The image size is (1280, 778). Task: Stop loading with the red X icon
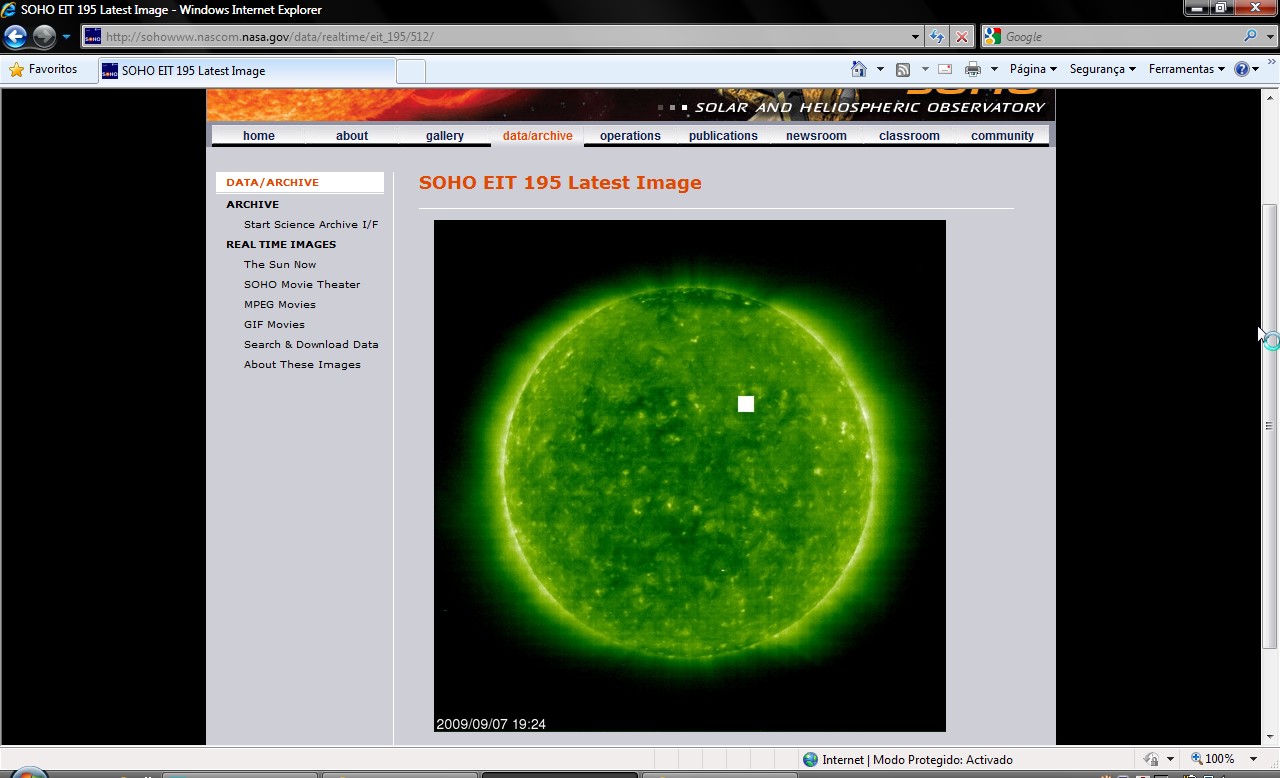click(x=962, y=37)
